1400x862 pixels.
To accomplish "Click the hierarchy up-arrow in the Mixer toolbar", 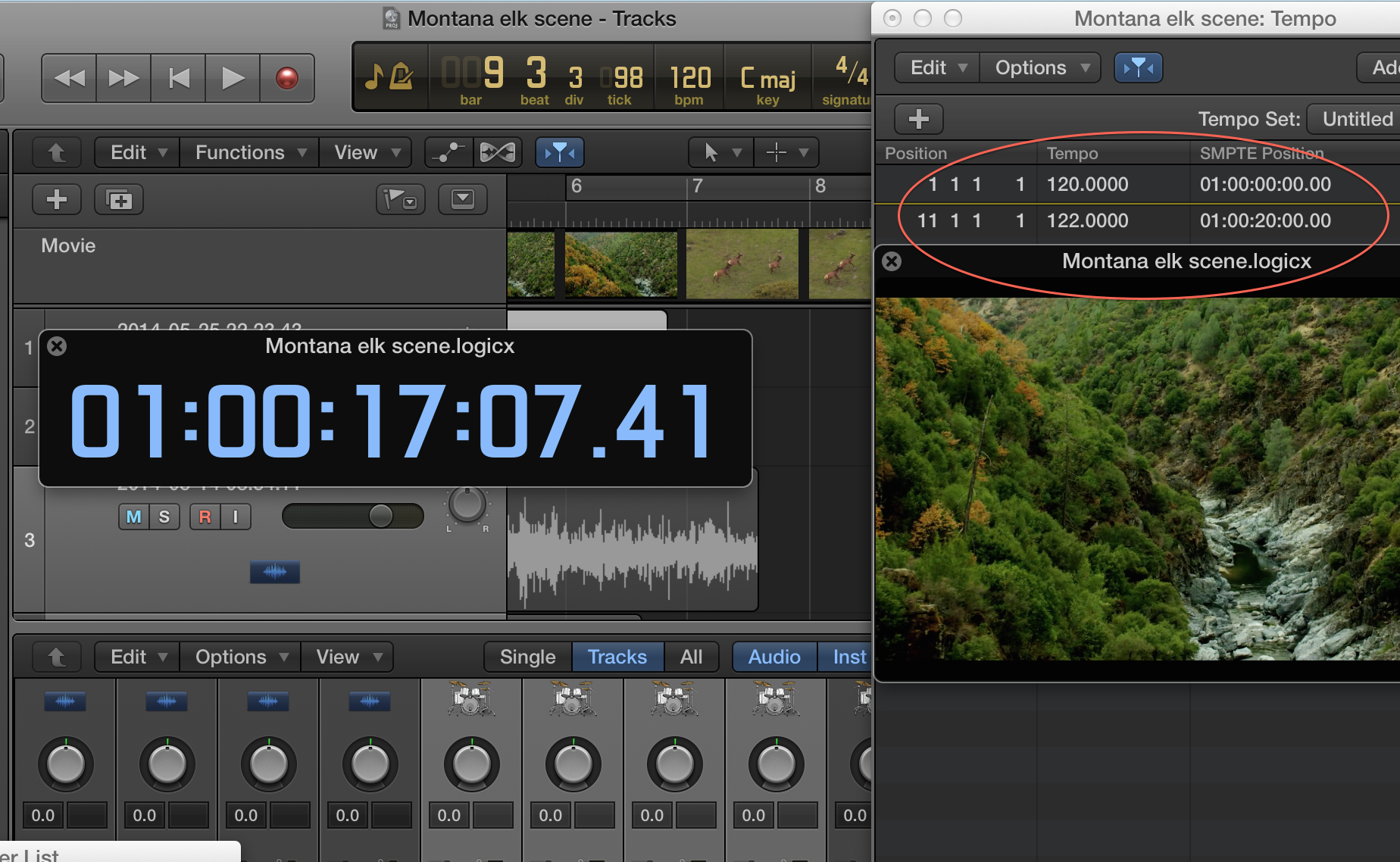I will coord(57,657).
